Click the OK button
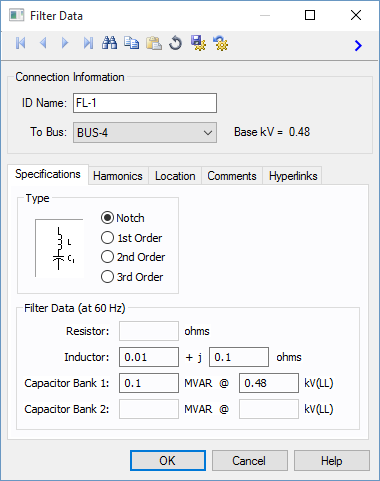380x481 pixels. coord(168,461)
